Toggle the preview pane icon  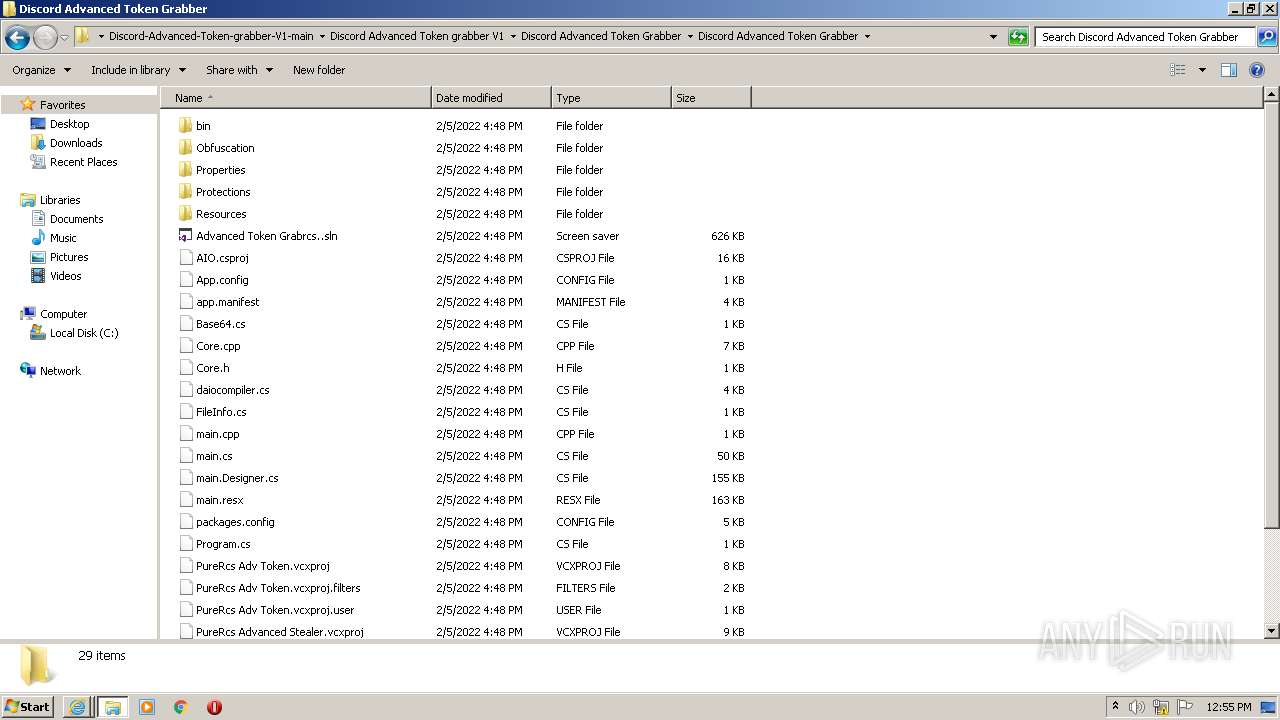tap(1229, 70)
